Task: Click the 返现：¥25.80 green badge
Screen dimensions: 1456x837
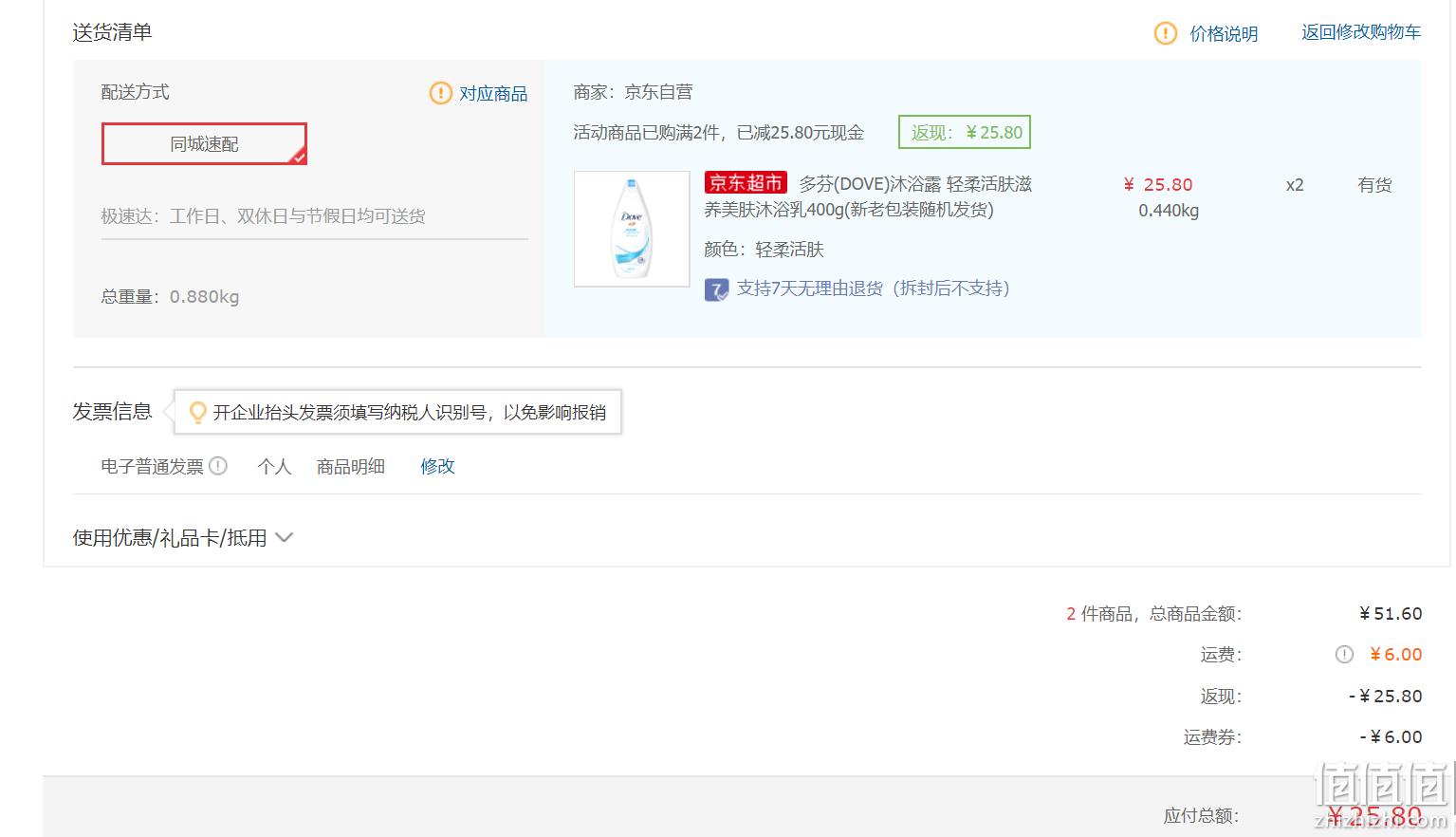Action: pyautogui.click(x=965, y=133)
